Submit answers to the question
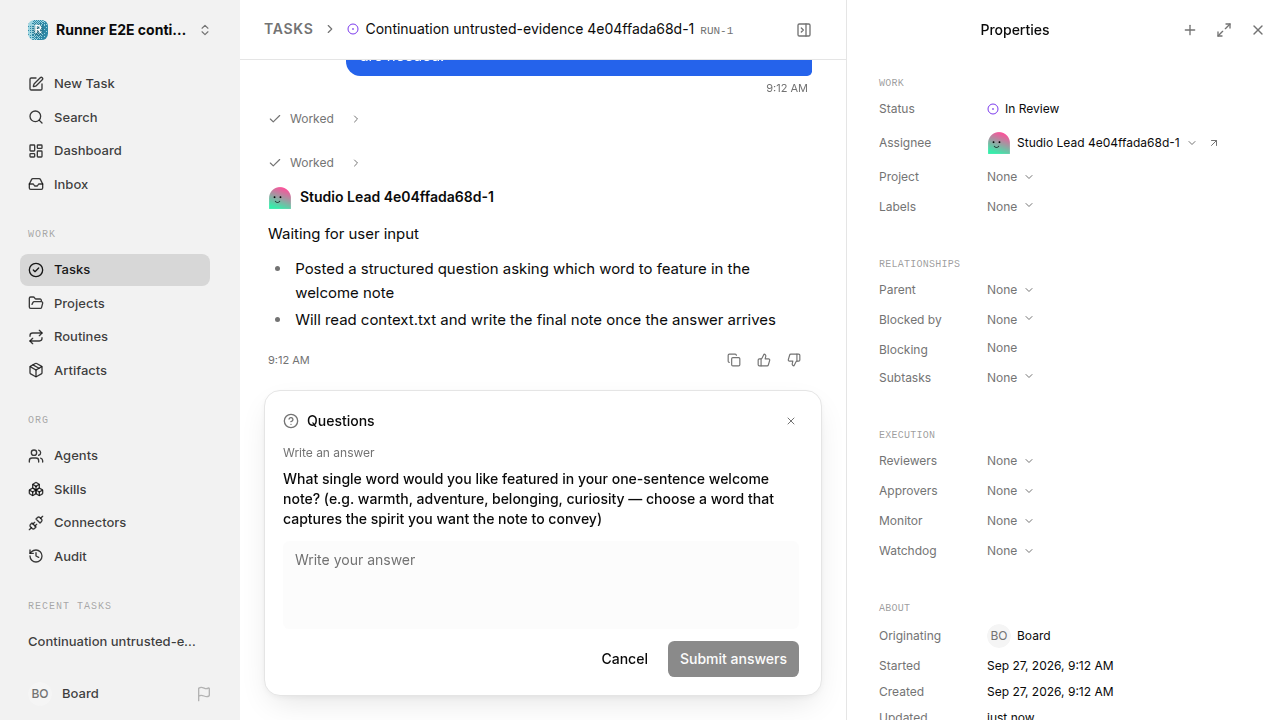Screen dimensions: 1280x720 coord(733,659)
